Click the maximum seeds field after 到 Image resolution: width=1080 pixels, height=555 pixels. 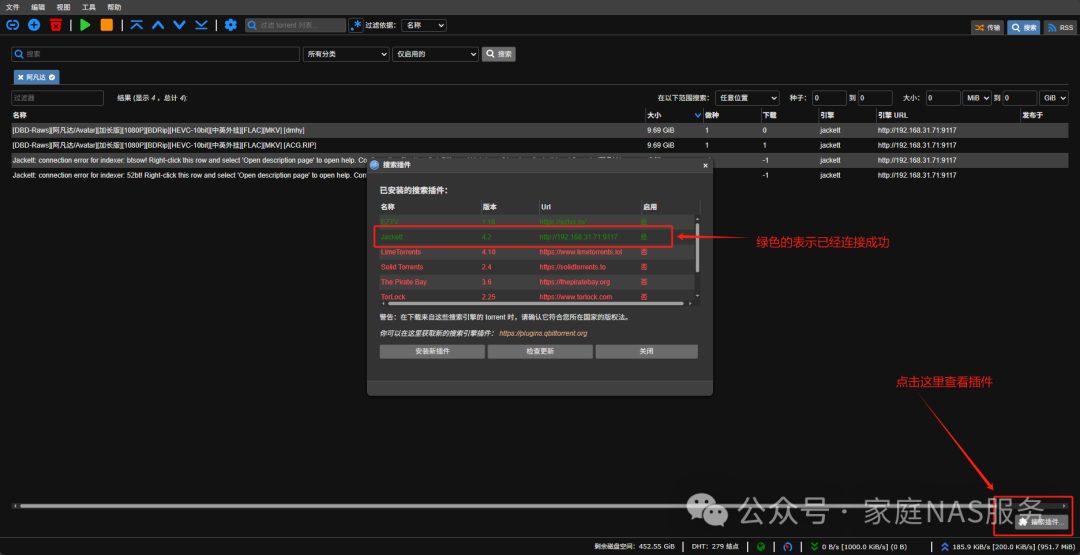click(875, 98)
